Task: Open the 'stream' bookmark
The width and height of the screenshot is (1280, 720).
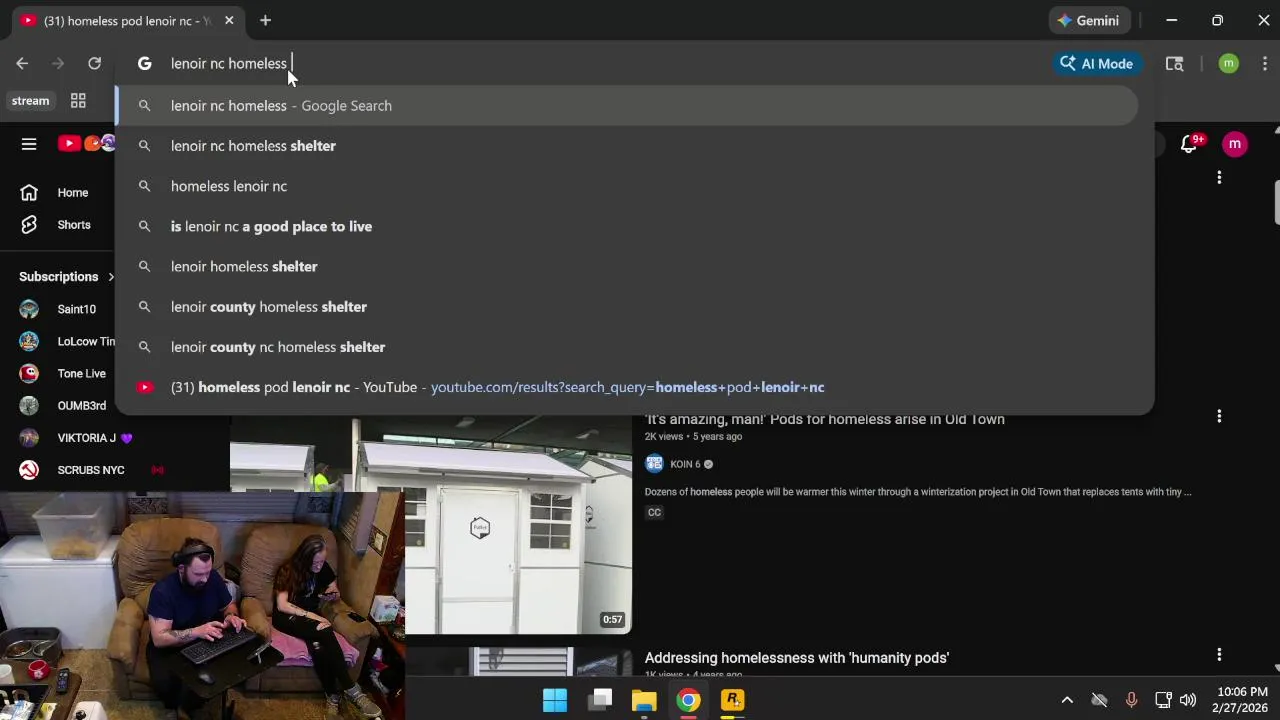Action: point(30,100)
